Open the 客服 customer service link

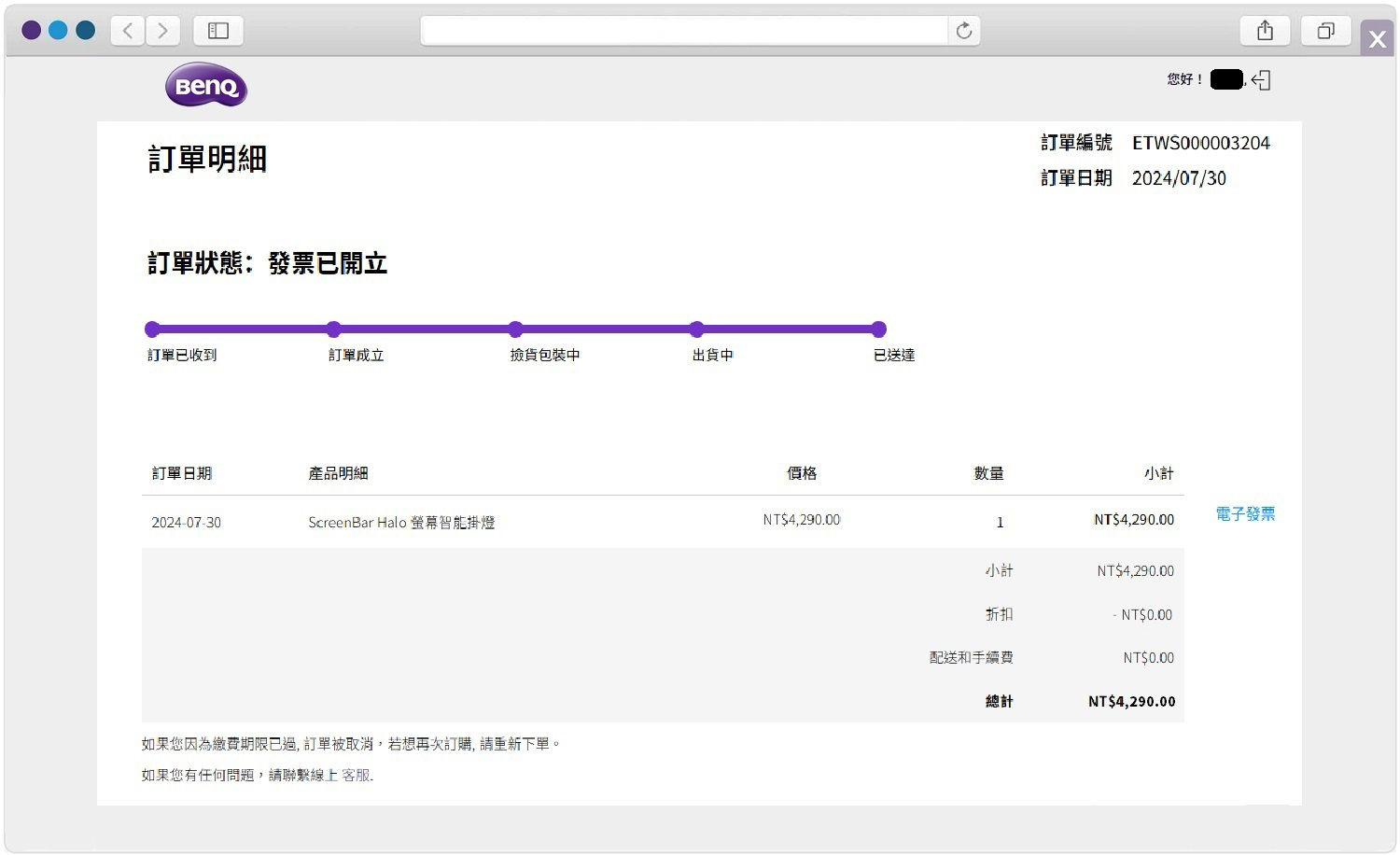[x=356, y=775]
